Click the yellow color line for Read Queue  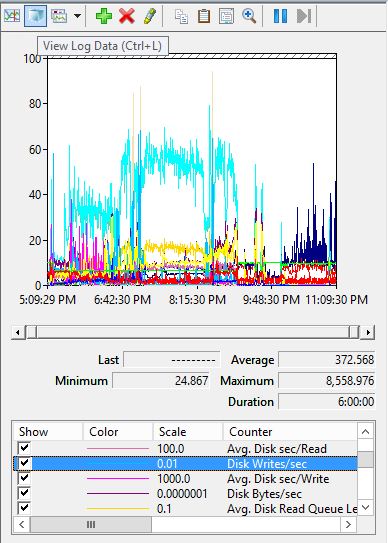pos(118,508)
